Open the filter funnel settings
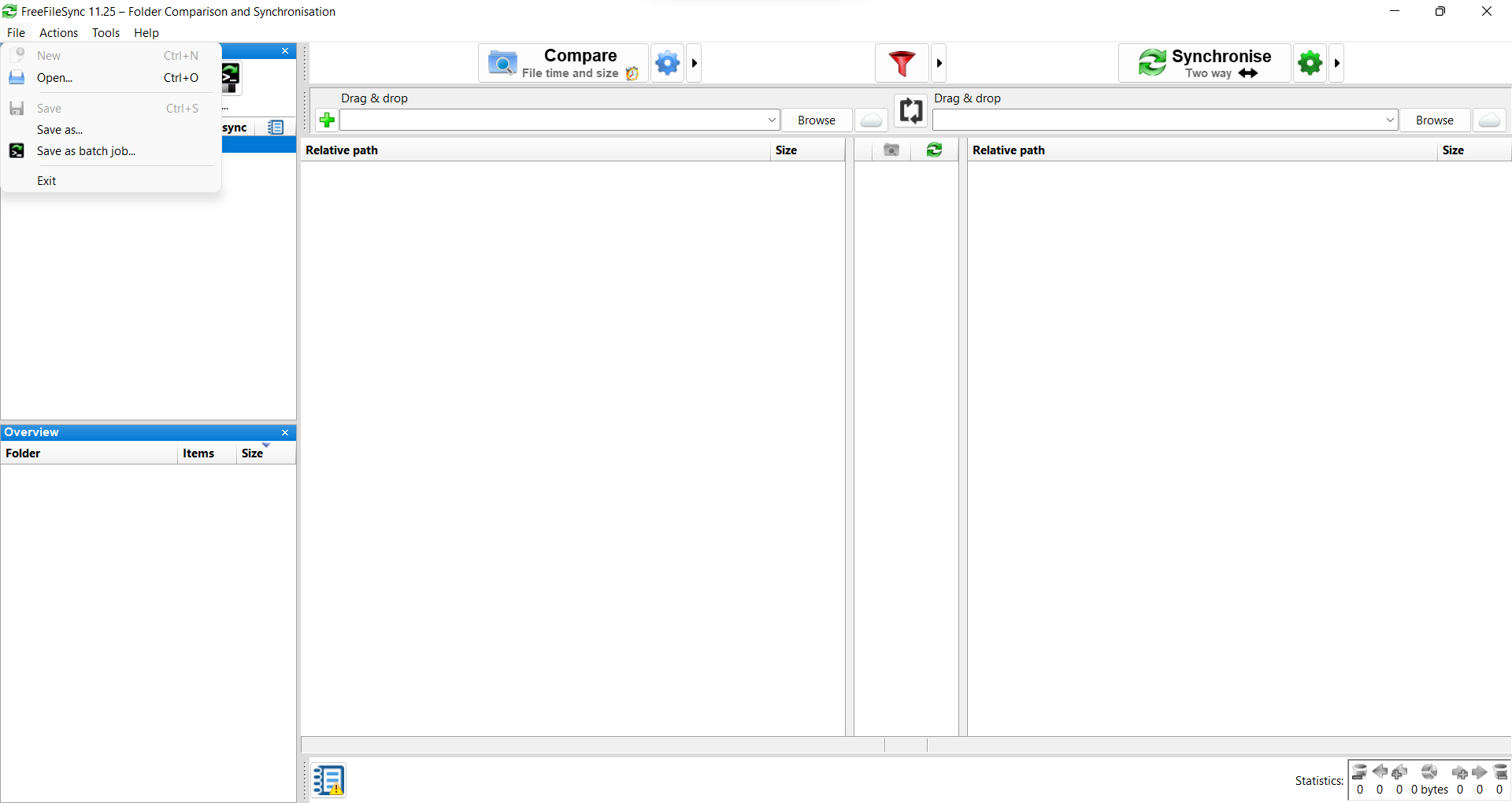 coord(902,63)
